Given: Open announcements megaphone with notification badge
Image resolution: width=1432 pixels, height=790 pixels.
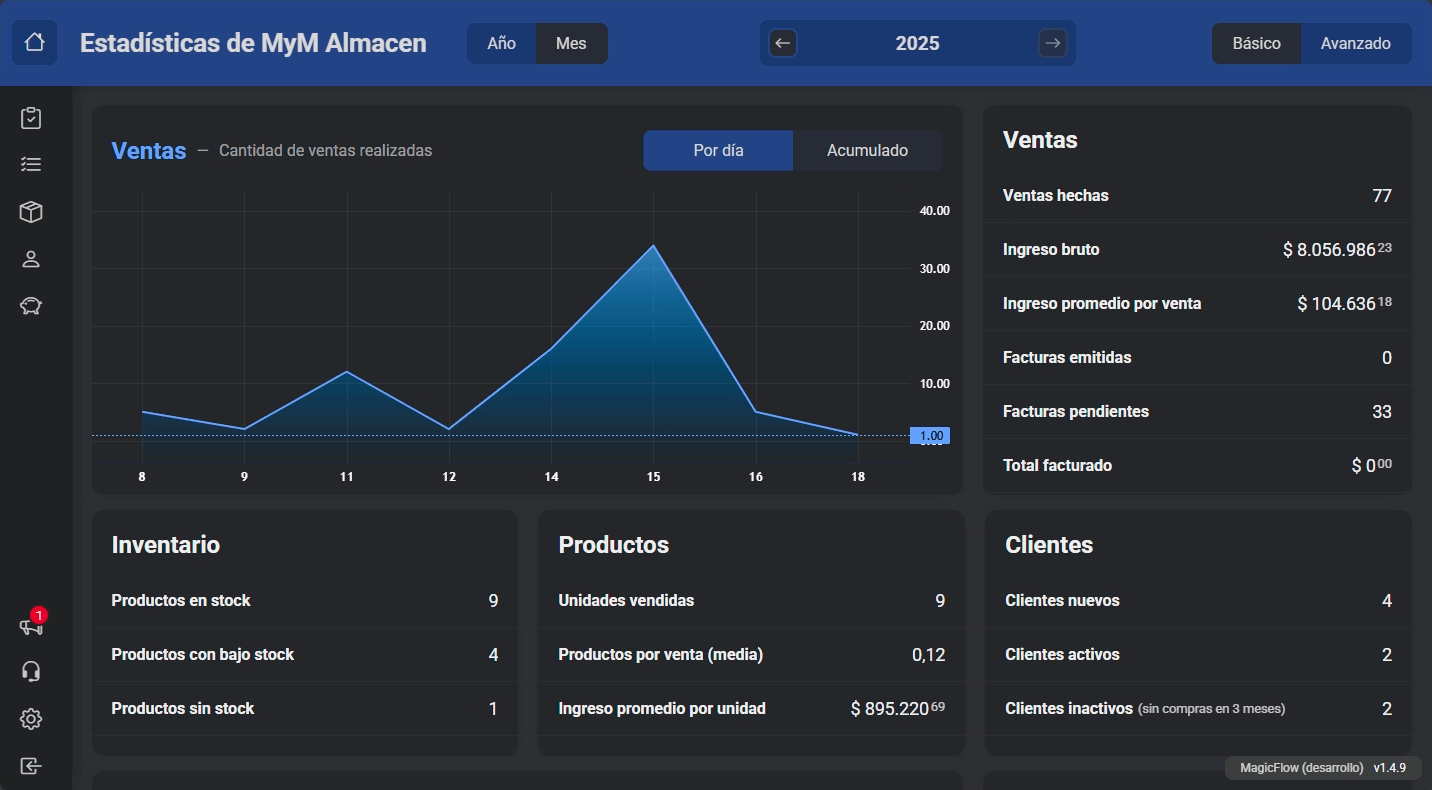Looking at the screenshot, I should tap(31, 626).
